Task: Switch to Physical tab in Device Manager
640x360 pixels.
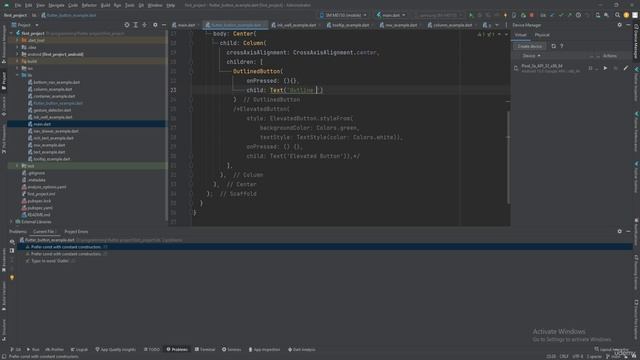Action: click(x=542, y=35)
